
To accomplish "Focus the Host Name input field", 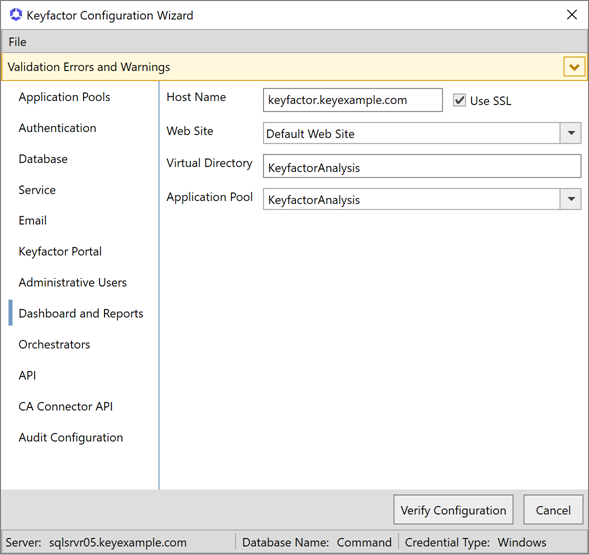I will coord(353,100).
